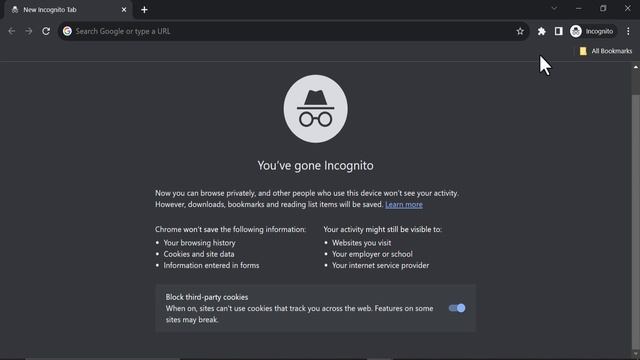The height and width of the screenshot is (360, 640).
Task: Click the back navigation arrow
Action: pos(11,31)
